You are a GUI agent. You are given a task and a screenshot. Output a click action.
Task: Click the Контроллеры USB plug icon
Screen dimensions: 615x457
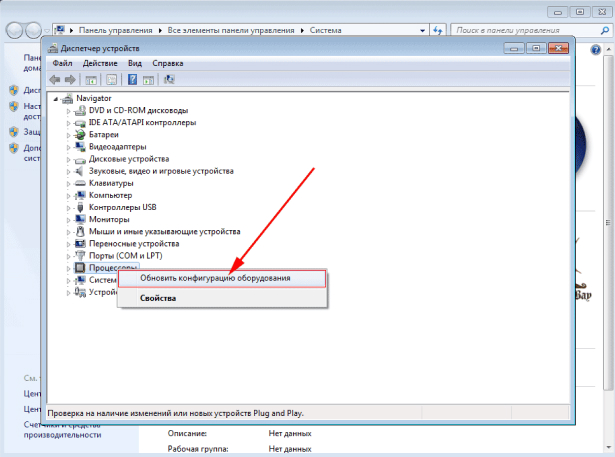pos(80,208)
